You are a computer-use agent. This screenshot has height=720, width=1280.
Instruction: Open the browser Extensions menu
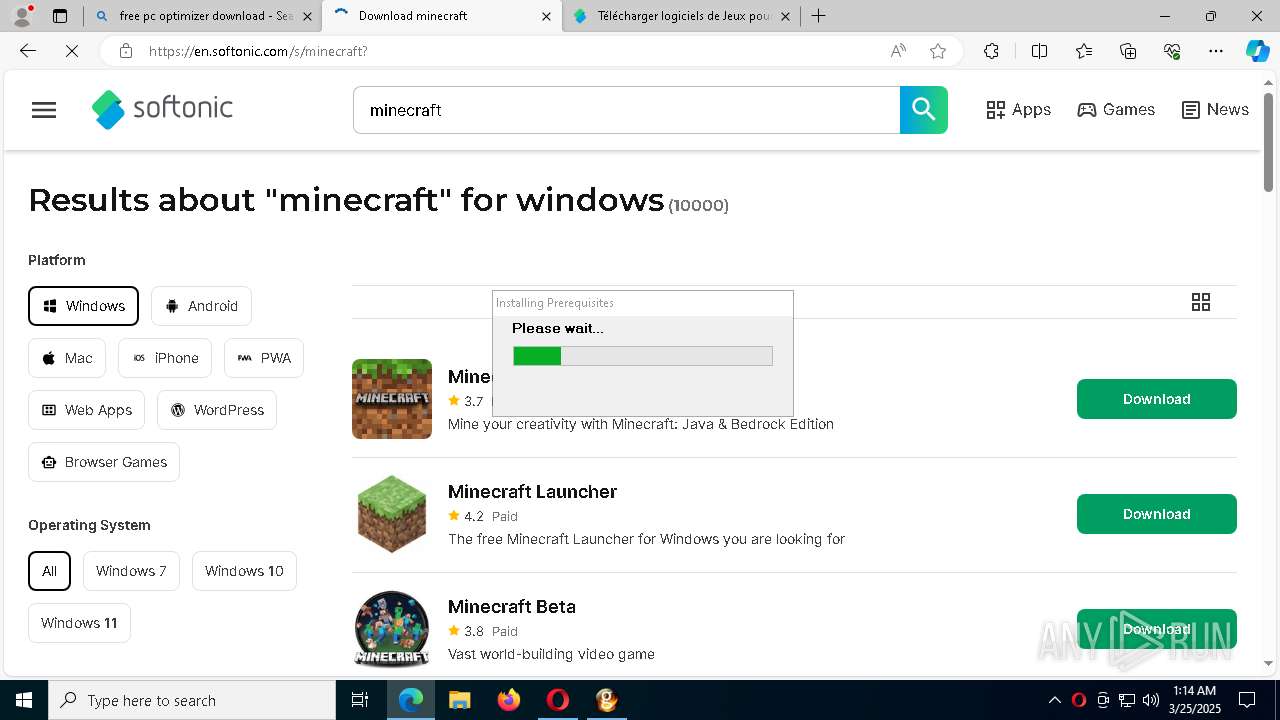pos(991,51)
